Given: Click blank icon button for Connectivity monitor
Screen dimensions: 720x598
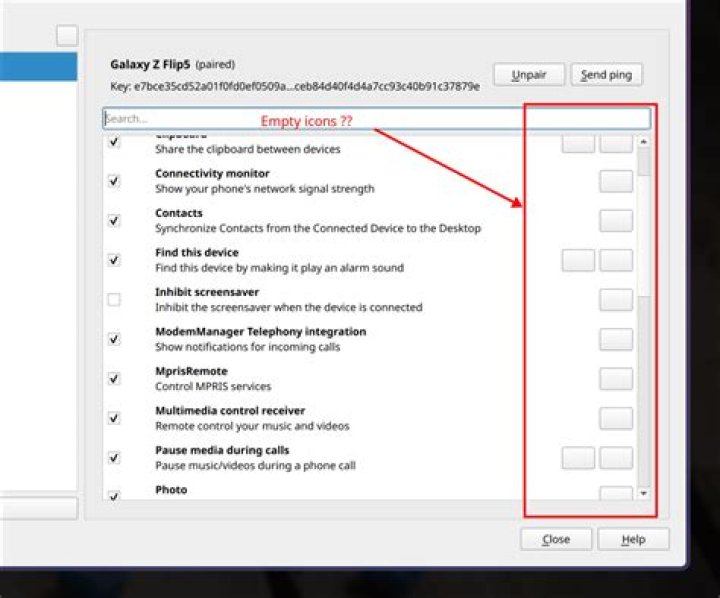Looking at the screenshot, I should 616,181.
